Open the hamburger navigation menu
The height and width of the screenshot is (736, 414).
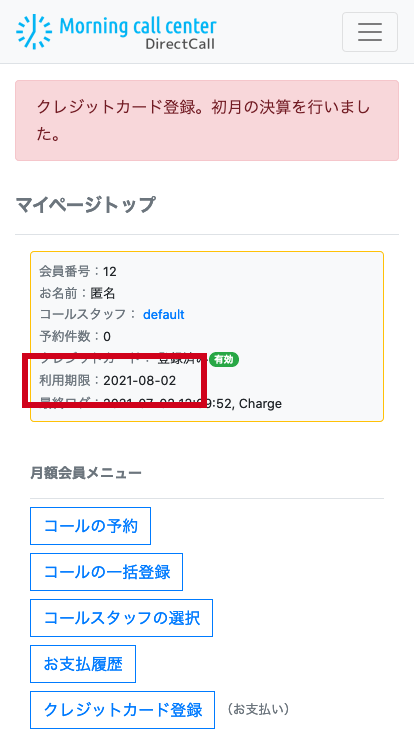[369, 32]
